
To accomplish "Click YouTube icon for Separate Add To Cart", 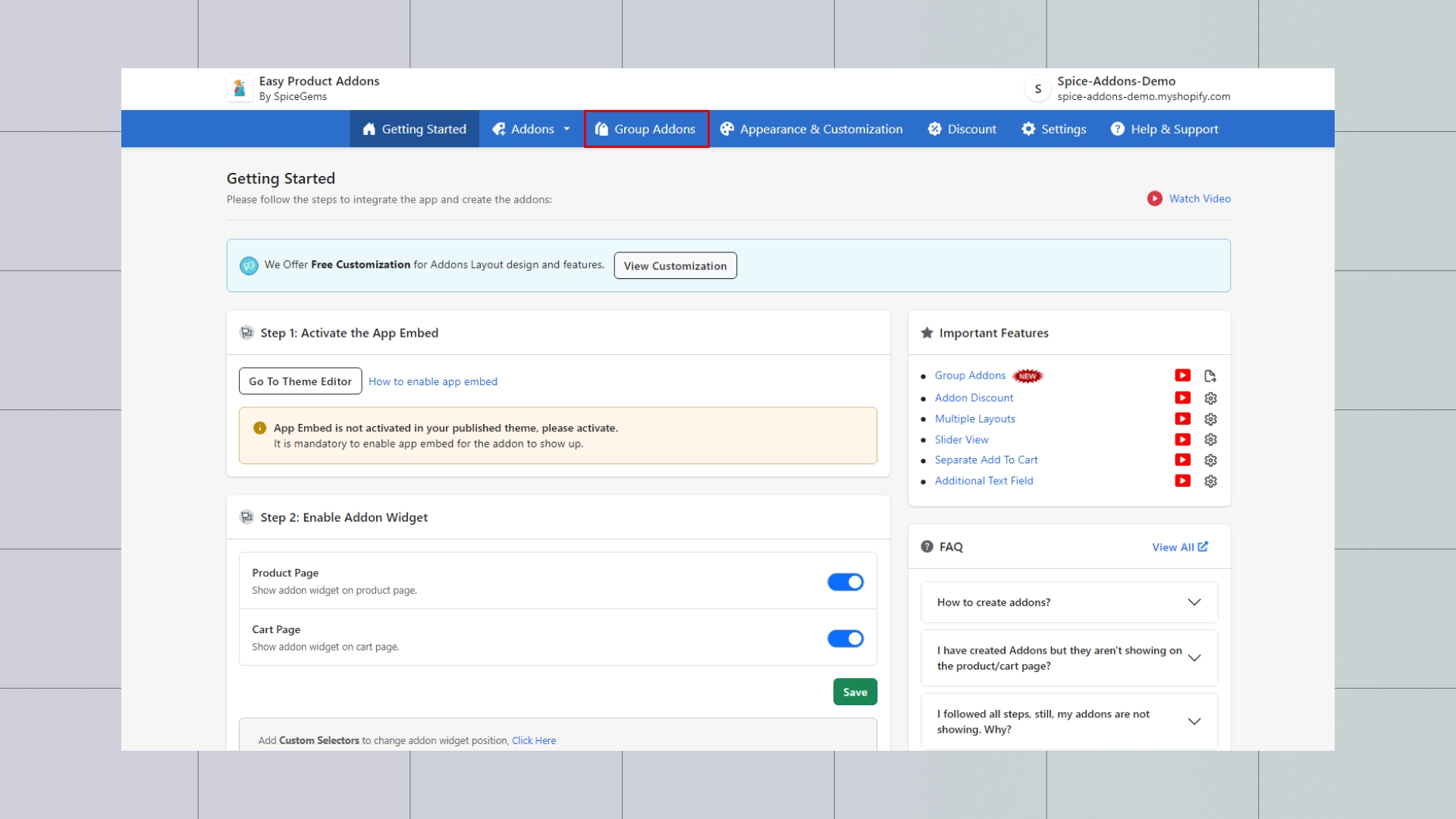I will [1182, 460].
